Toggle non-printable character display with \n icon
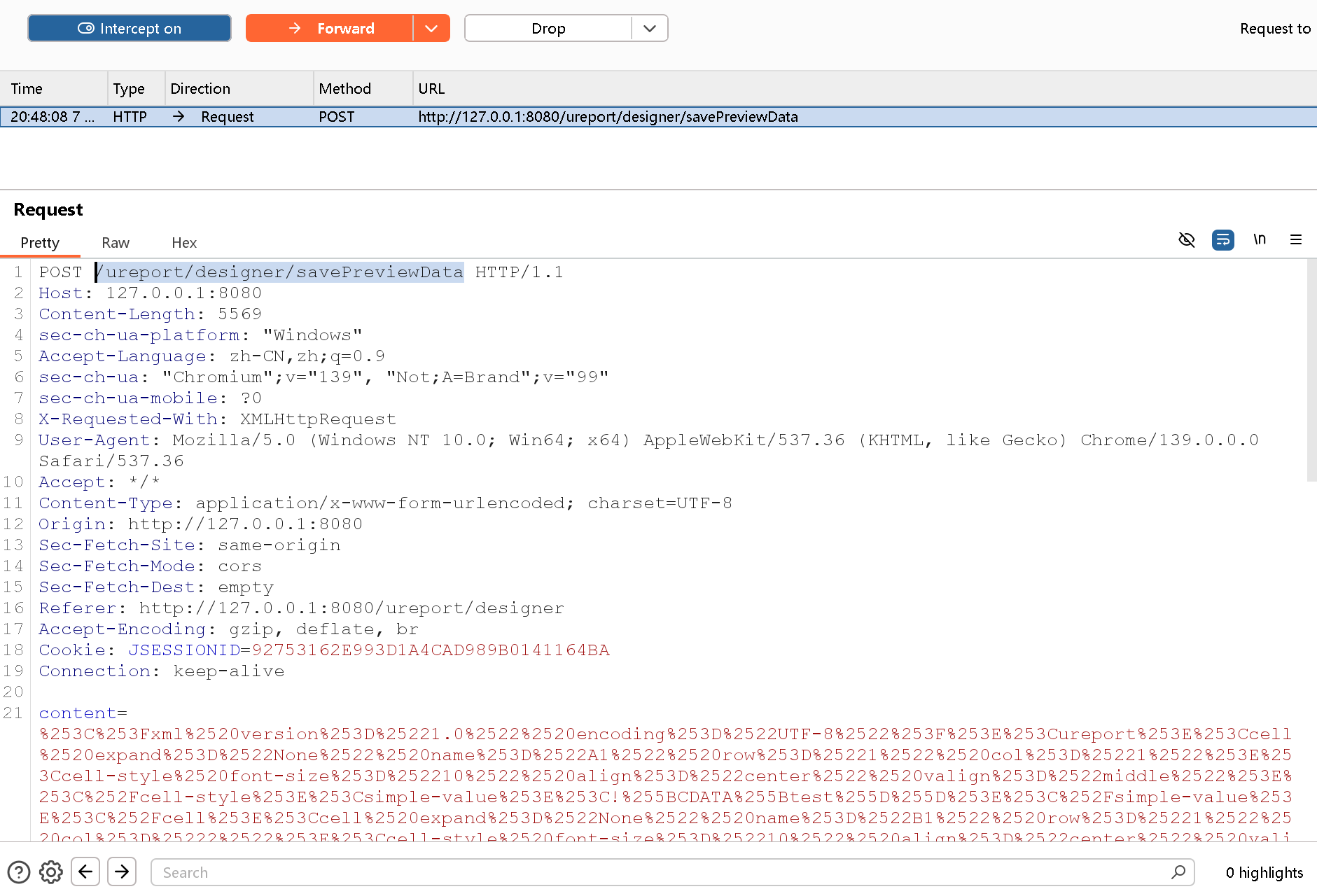 coord(1259,239)
